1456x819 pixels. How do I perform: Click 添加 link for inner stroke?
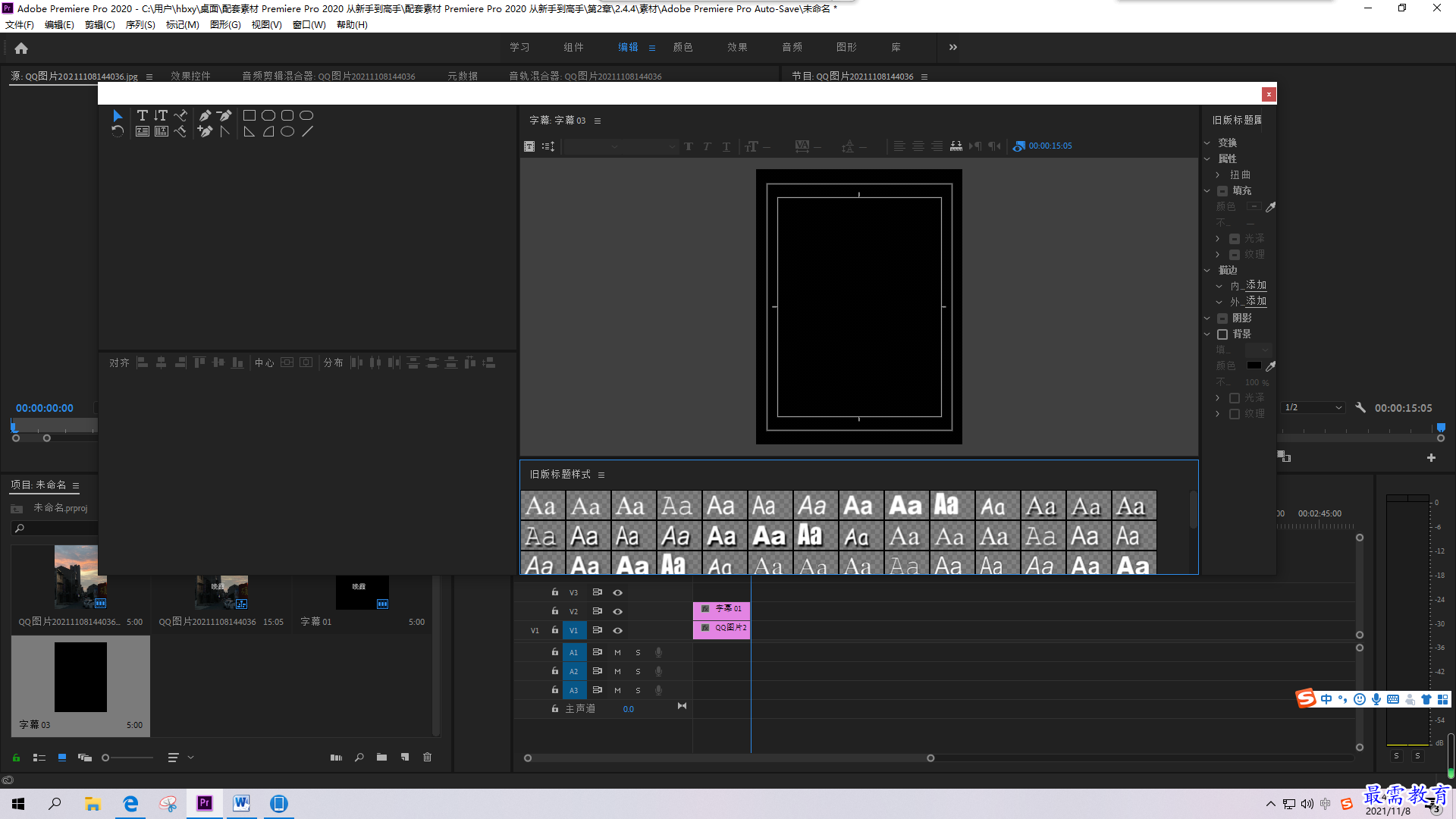click(1256, 285)
